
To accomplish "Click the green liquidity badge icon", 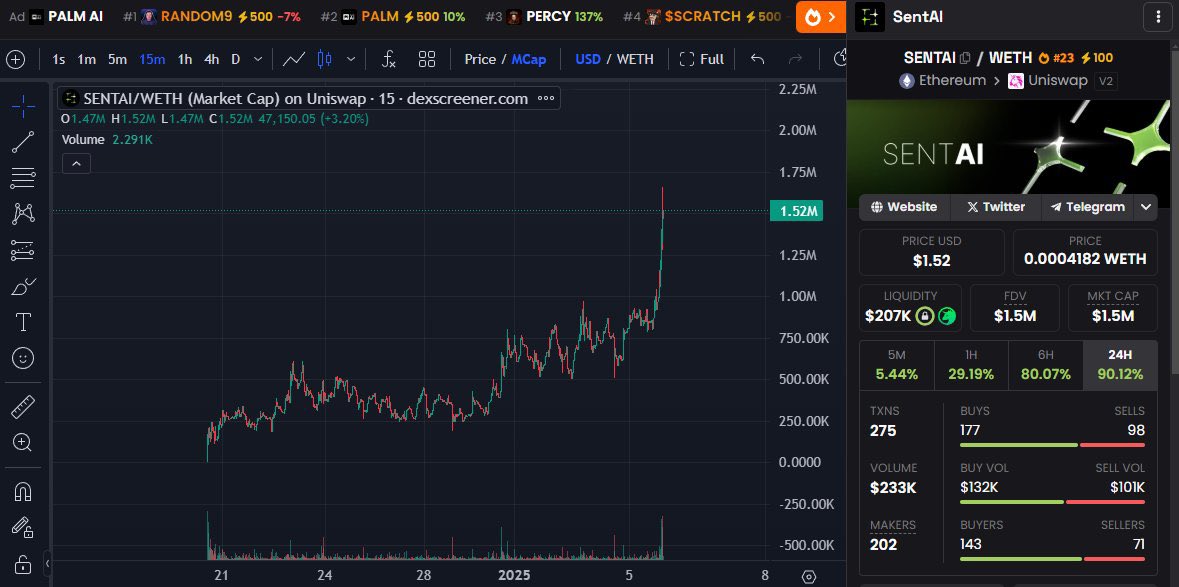I will click(x=947, y=316).
